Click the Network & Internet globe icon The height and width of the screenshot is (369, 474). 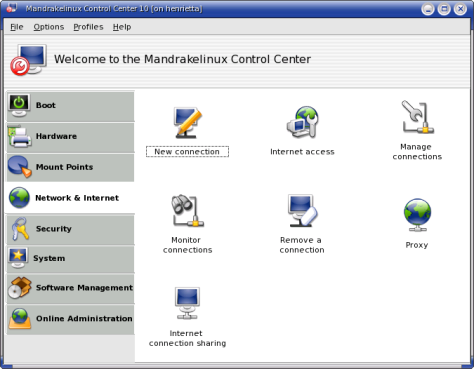19,198
